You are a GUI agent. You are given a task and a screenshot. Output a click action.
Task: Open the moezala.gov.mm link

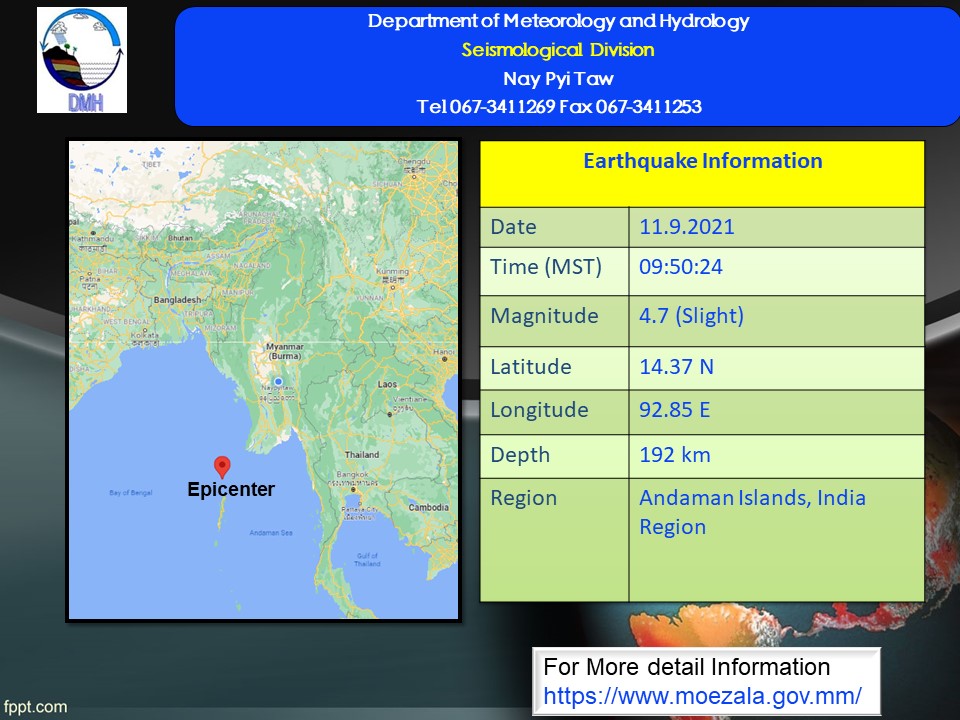tap(702, 696)
